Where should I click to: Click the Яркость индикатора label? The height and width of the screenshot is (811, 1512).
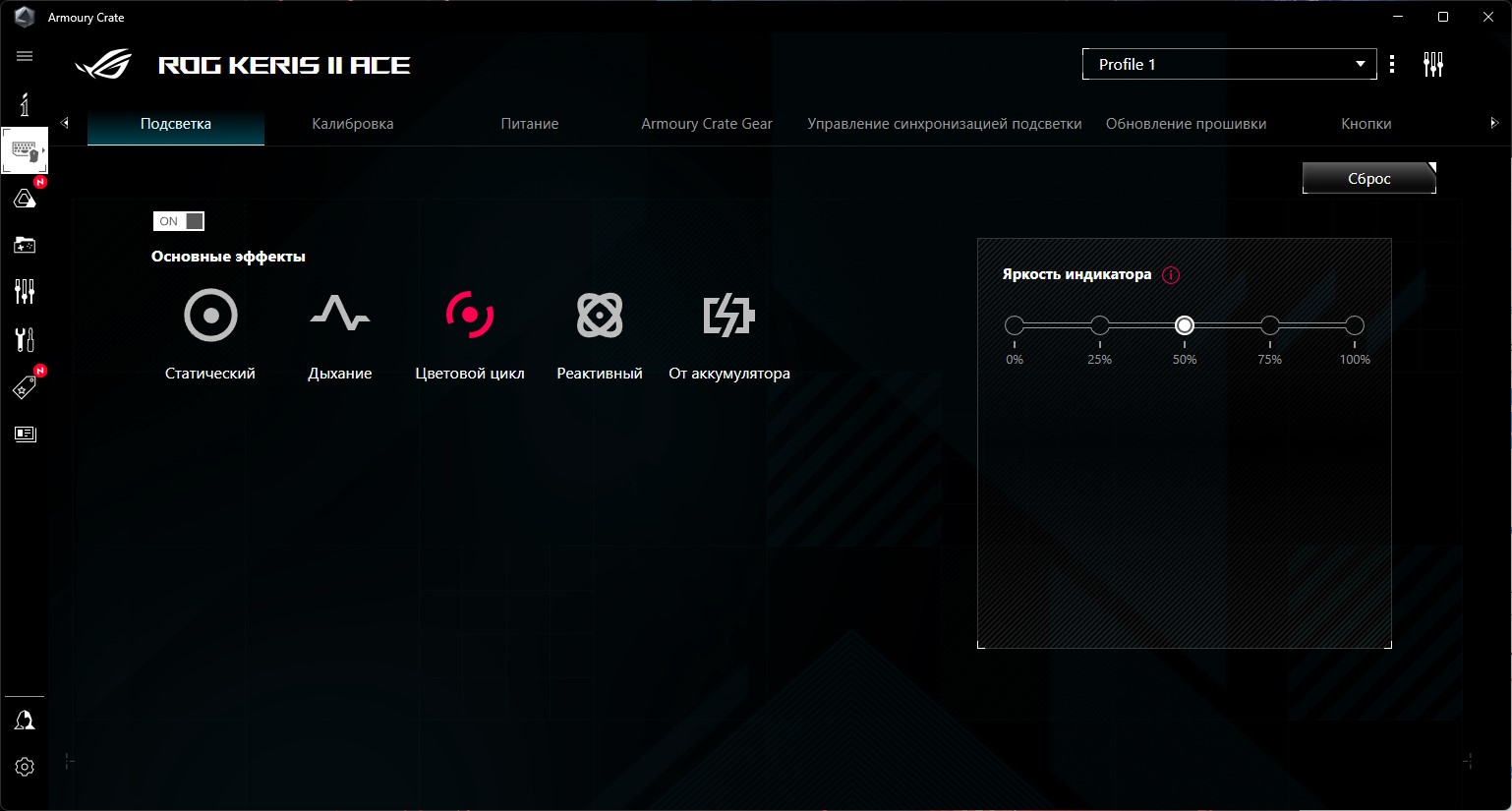pyautogui.click(x=1076, y=274)
